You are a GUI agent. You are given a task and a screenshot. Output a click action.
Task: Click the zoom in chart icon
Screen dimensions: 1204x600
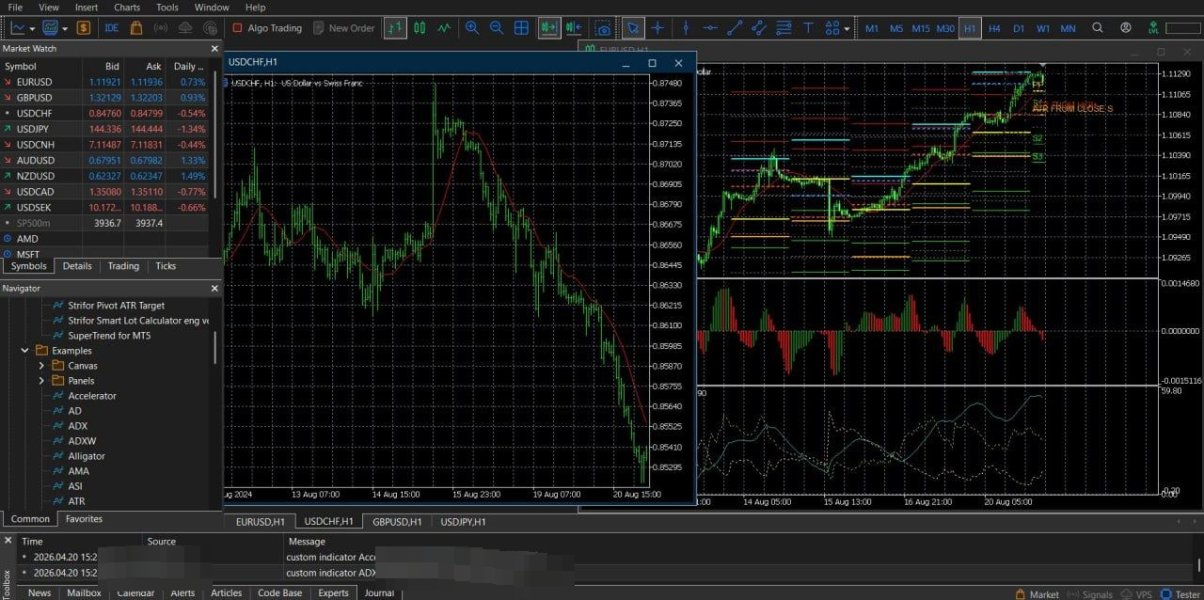(471, 28)
